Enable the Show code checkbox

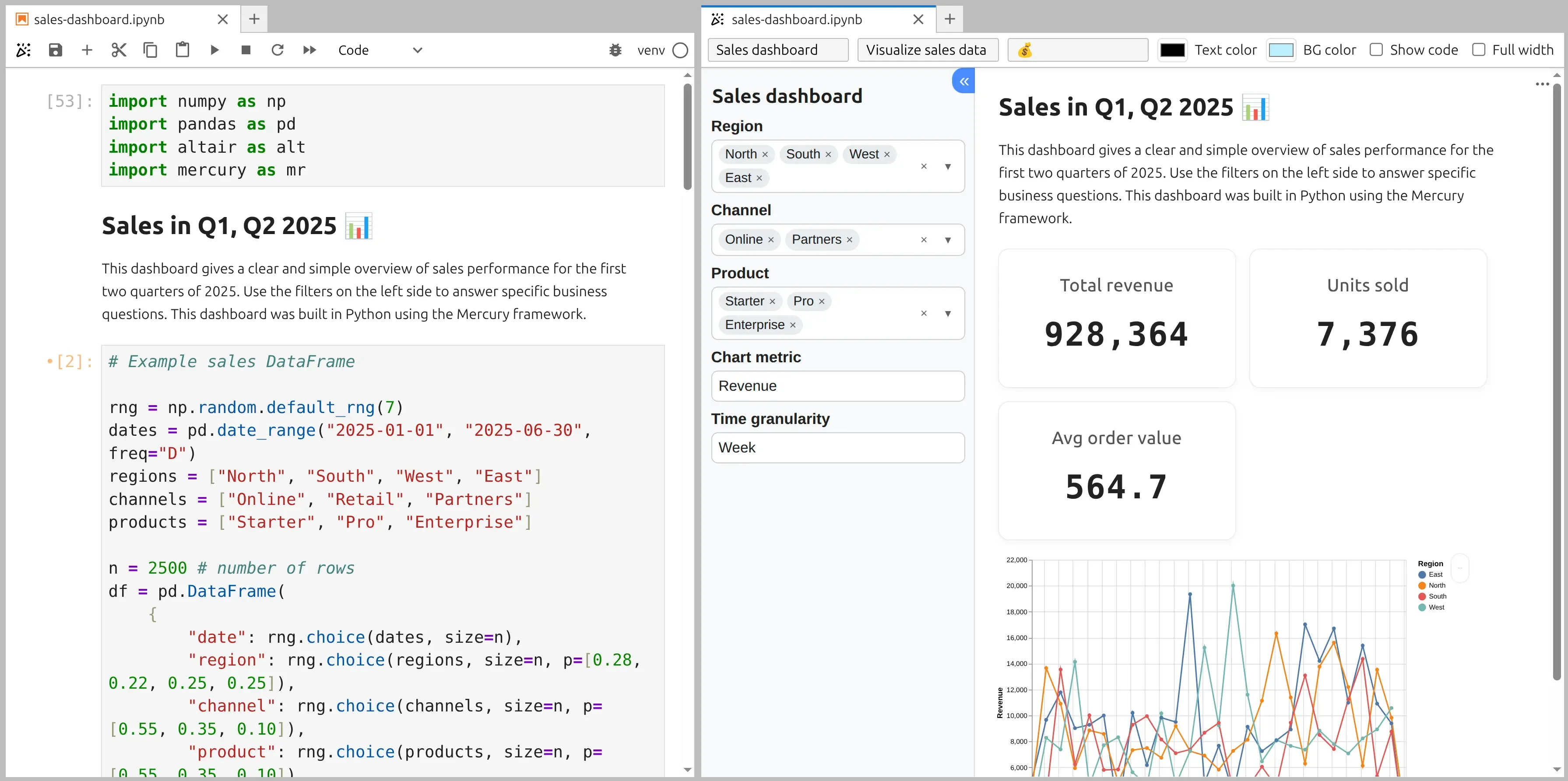[1376, 49]
